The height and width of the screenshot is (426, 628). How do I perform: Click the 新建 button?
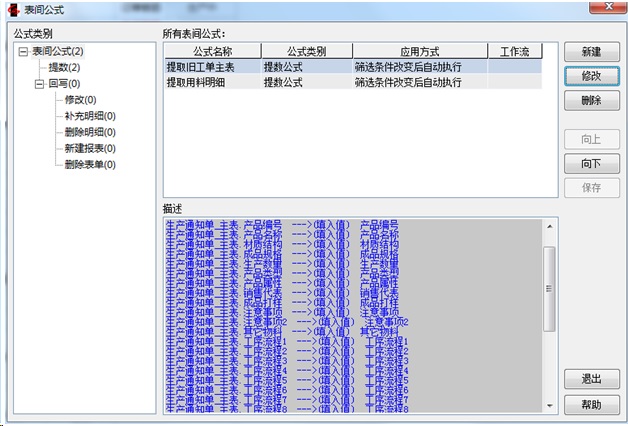coord(590,52)
